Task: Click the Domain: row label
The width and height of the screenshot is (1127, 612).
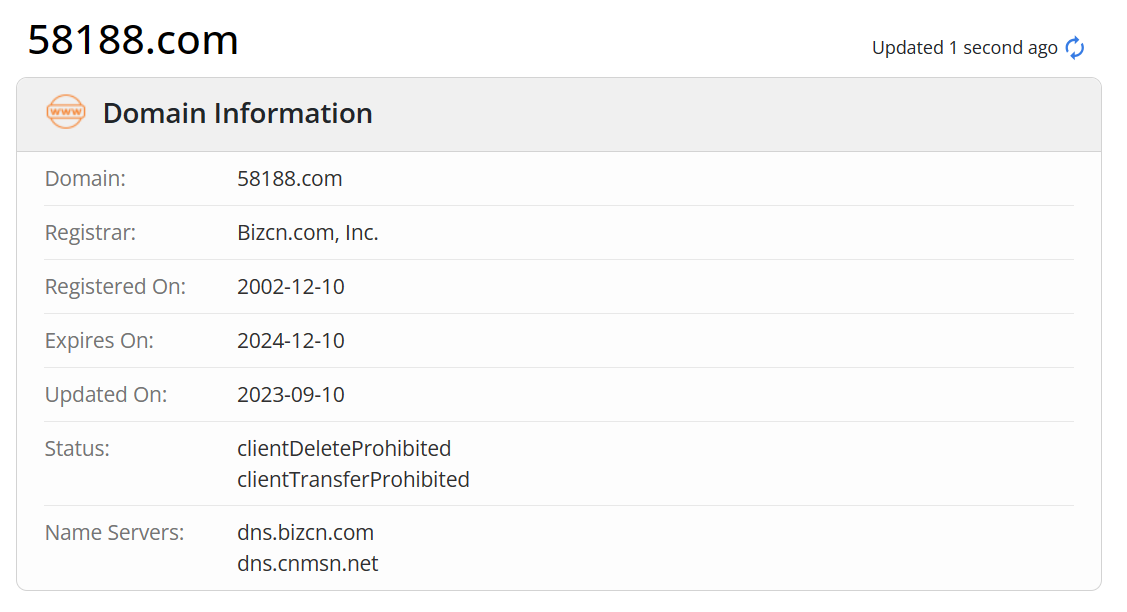Action: coord(85,178)
